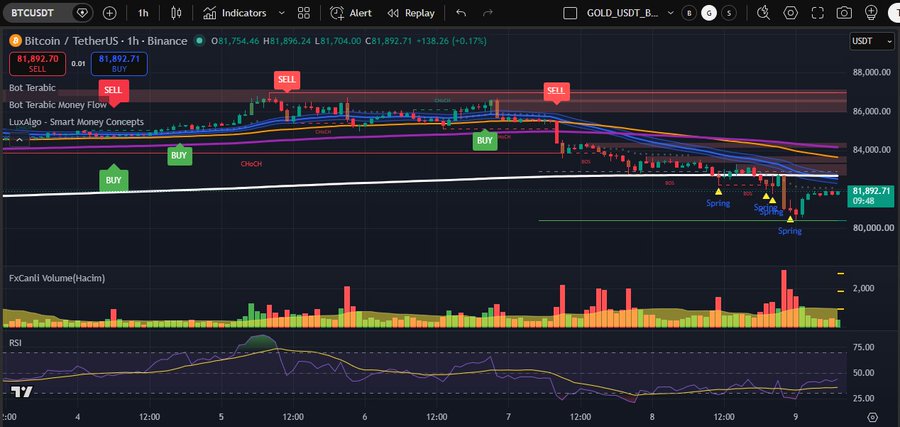The height and width of the screenshot is (427, 900).
Task: Click the blue 81,892.71 BUY order button
Action: pyautogui.click(x=119, y=64)
